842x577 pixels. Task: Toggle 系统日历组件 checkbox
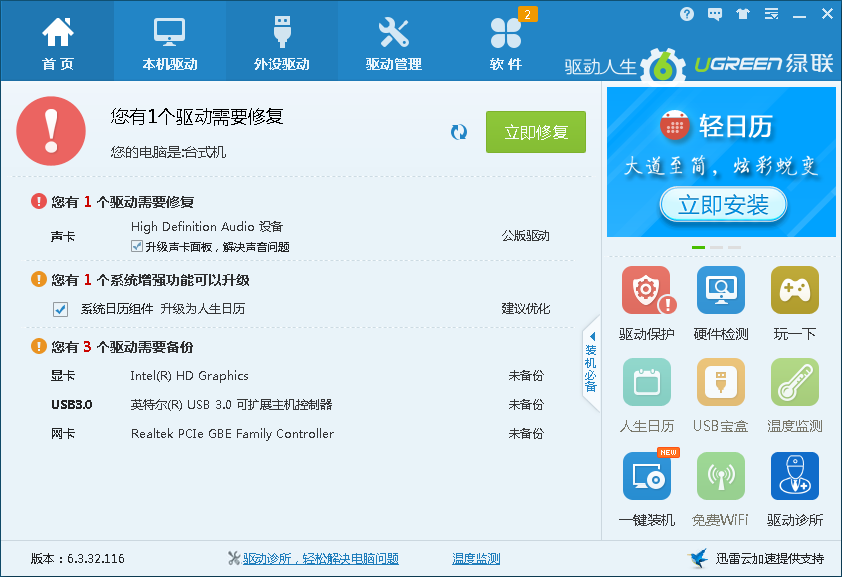(x=60, y=309)
